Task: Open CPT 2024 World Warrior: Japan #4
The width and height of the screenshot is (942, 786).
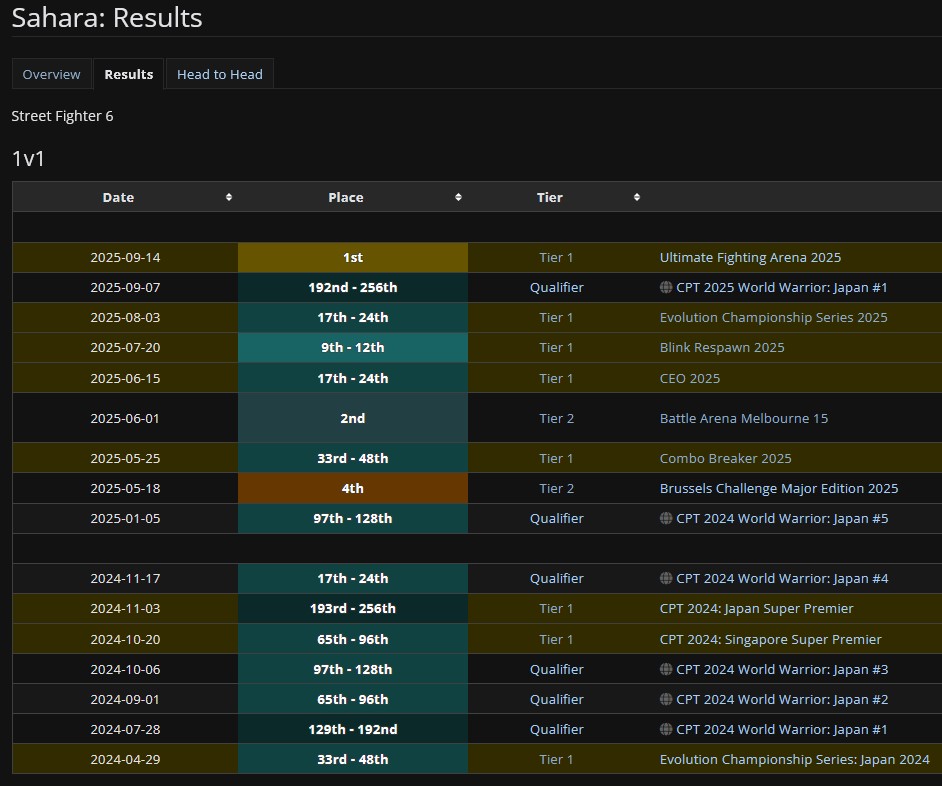Action: coord(782,578)
